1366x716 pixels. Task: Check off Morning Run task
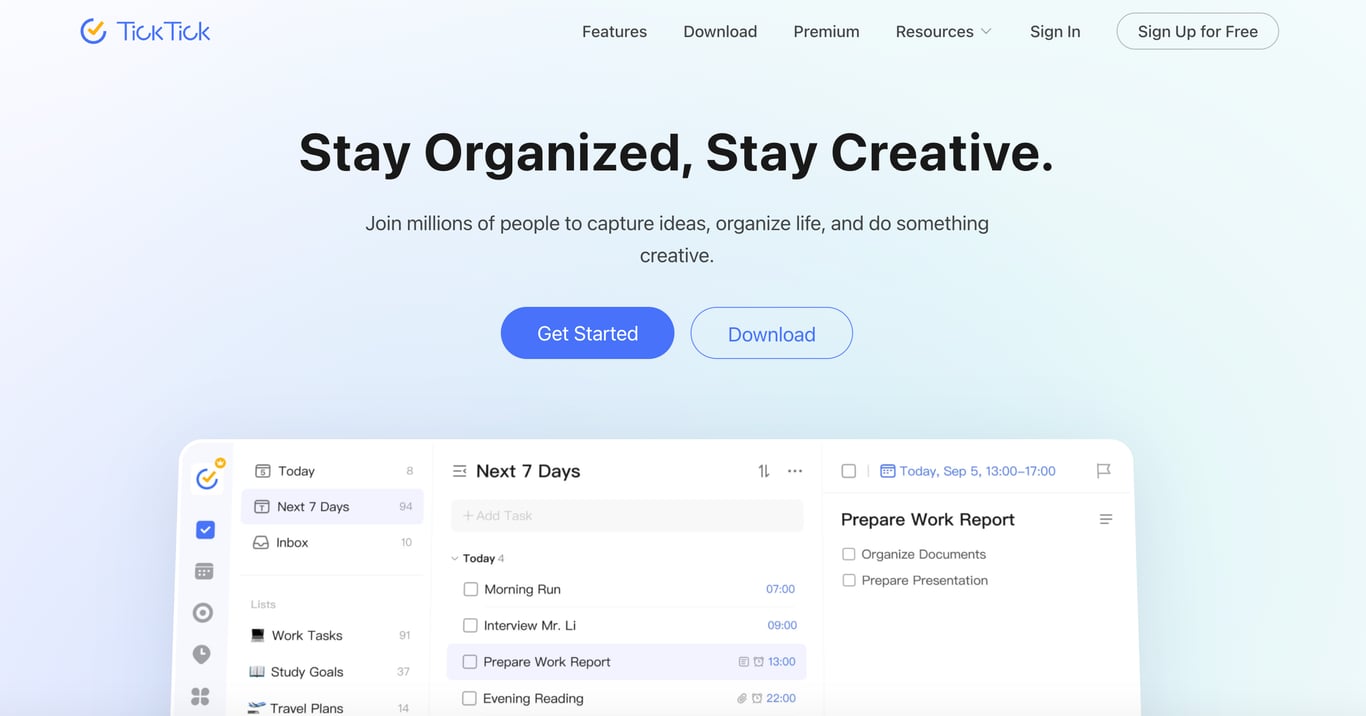coord(471,589)
